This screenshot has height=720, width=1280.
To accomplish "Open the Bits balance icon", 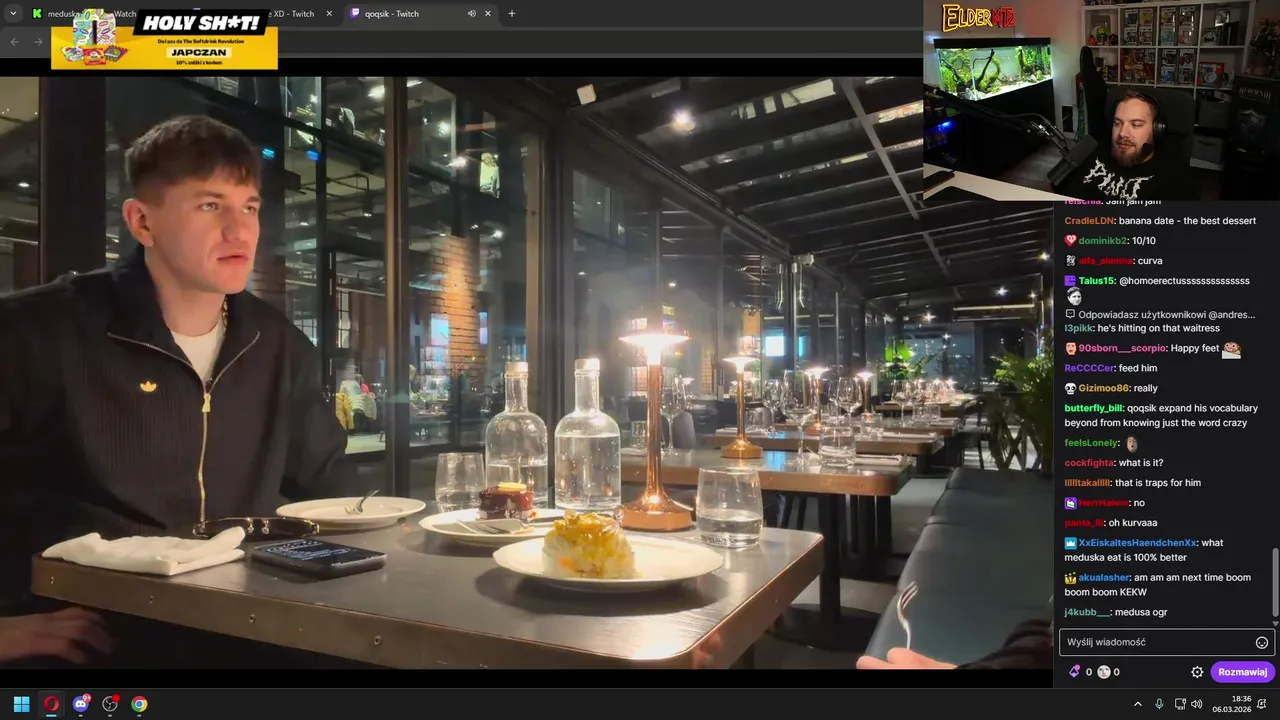I will tap(1075, 672).
